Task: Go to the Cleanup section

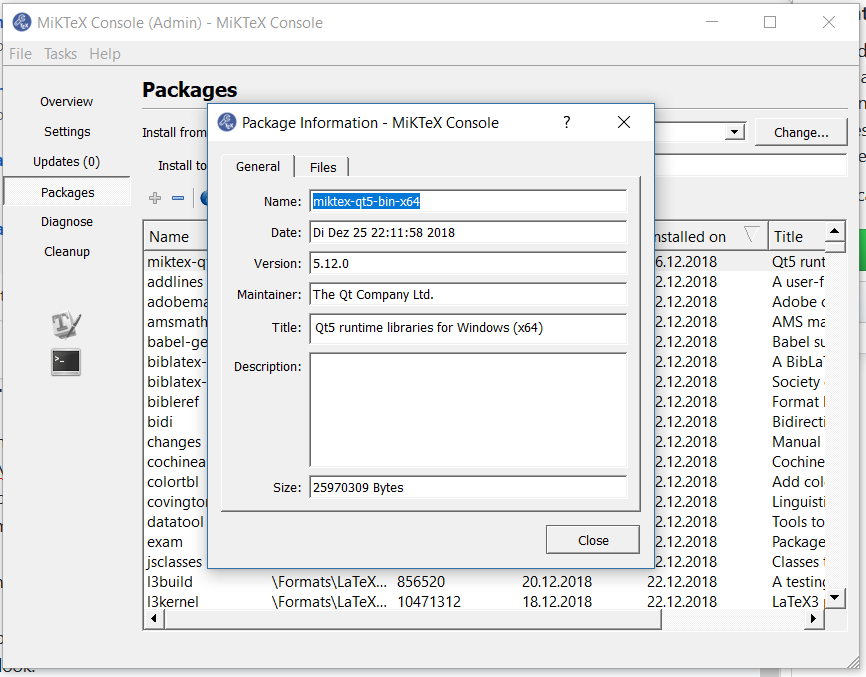Action: 66,251
